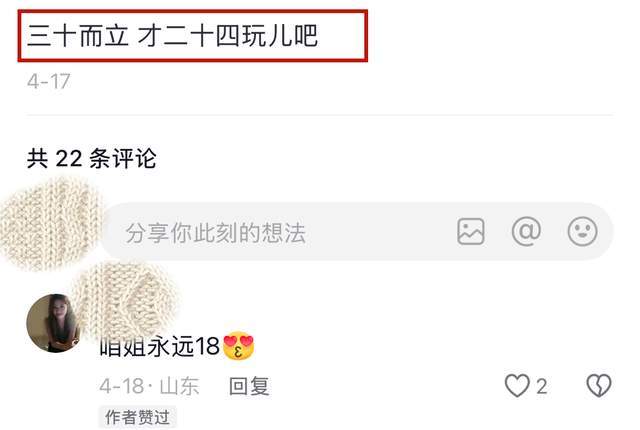Open the commenter's profile photo avatar
Image resolution: width=640 pixels, height=430 pixels.
point(53,322)
